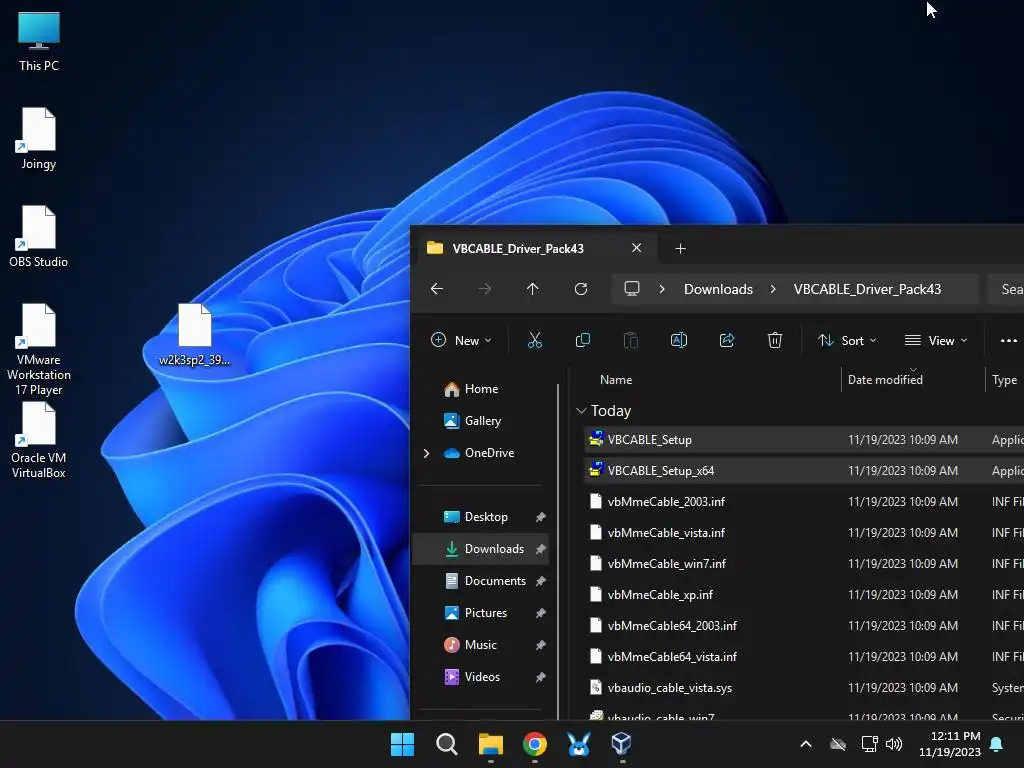Open notification bell in taskbar

pyautogui.click(x=997, y=744)
